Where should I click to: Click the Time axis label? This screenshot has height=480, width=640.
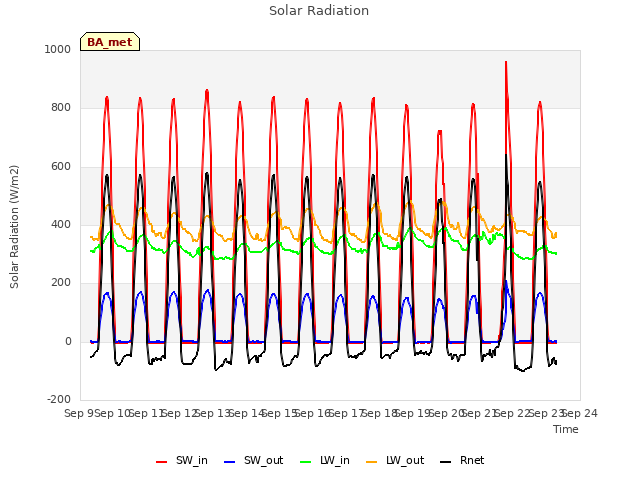[566, 429]
